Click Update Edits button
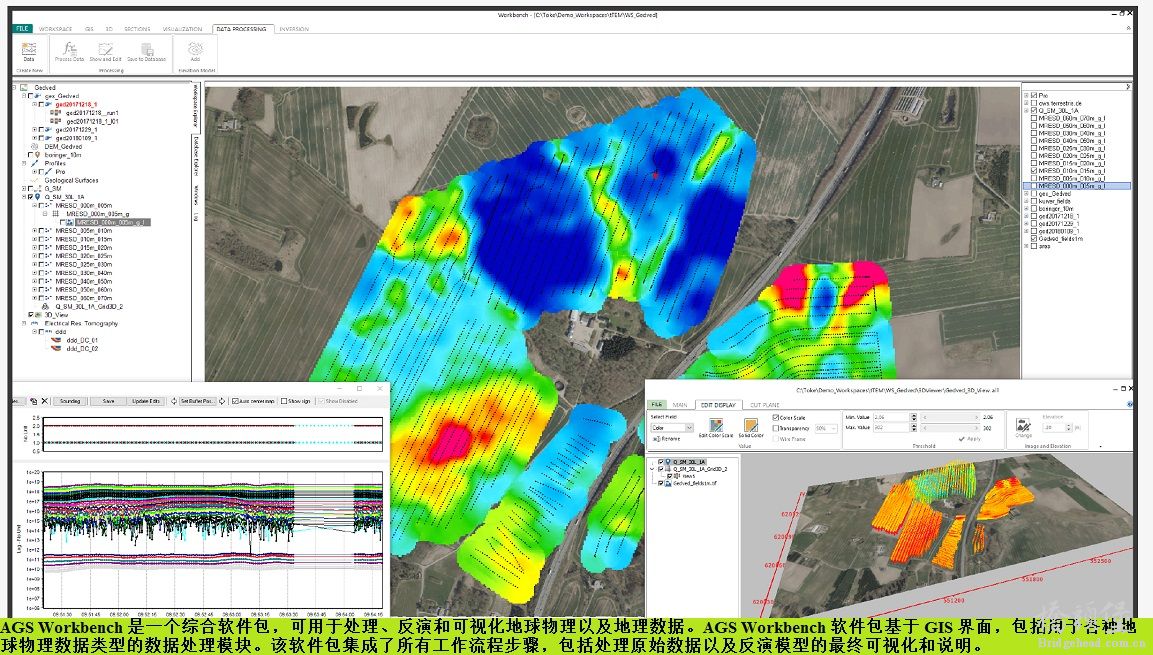1153x655 pixels. (x=145, y=401)
